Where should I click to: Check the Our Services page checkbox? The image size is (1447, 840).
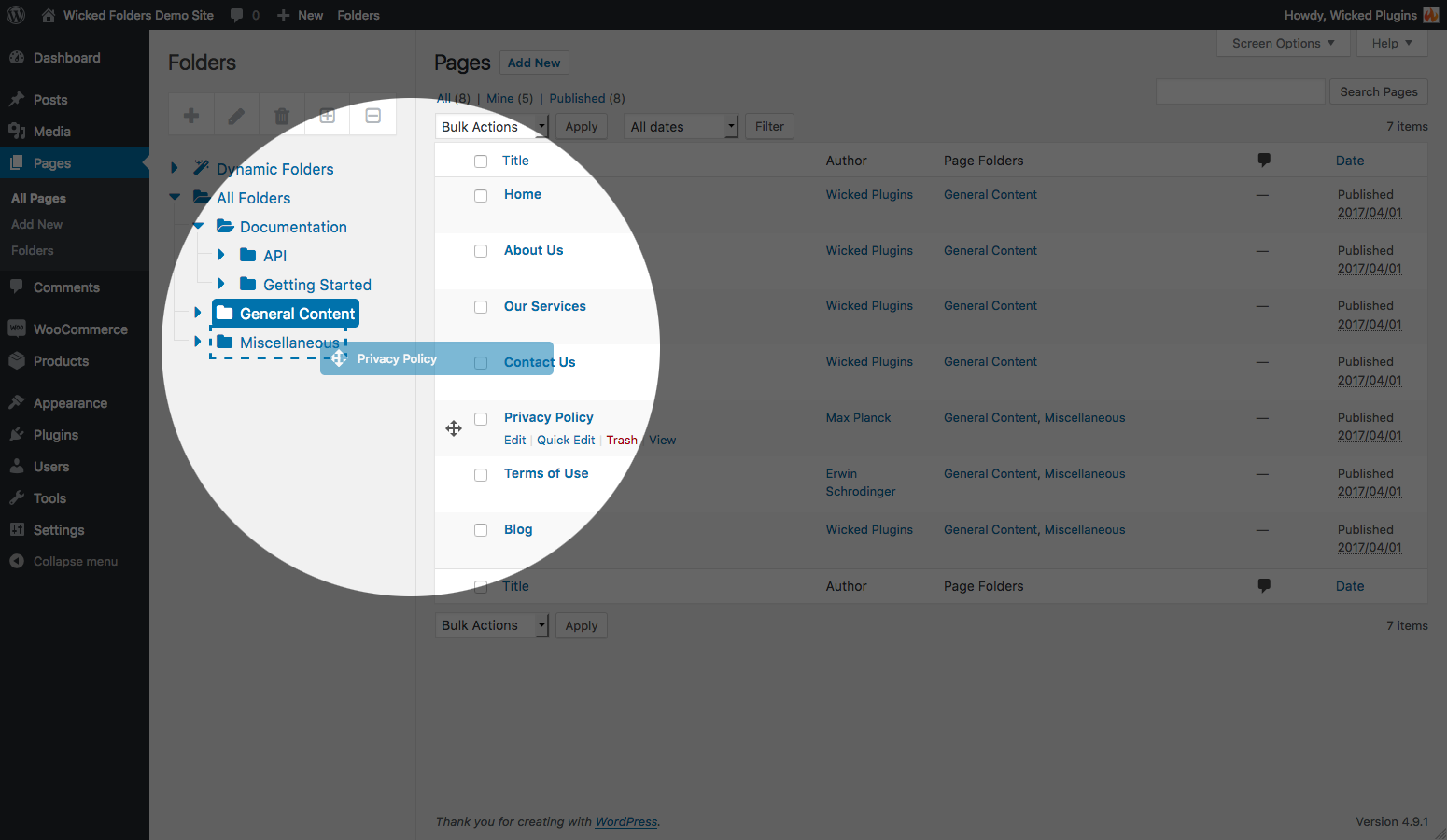[481, 307]
